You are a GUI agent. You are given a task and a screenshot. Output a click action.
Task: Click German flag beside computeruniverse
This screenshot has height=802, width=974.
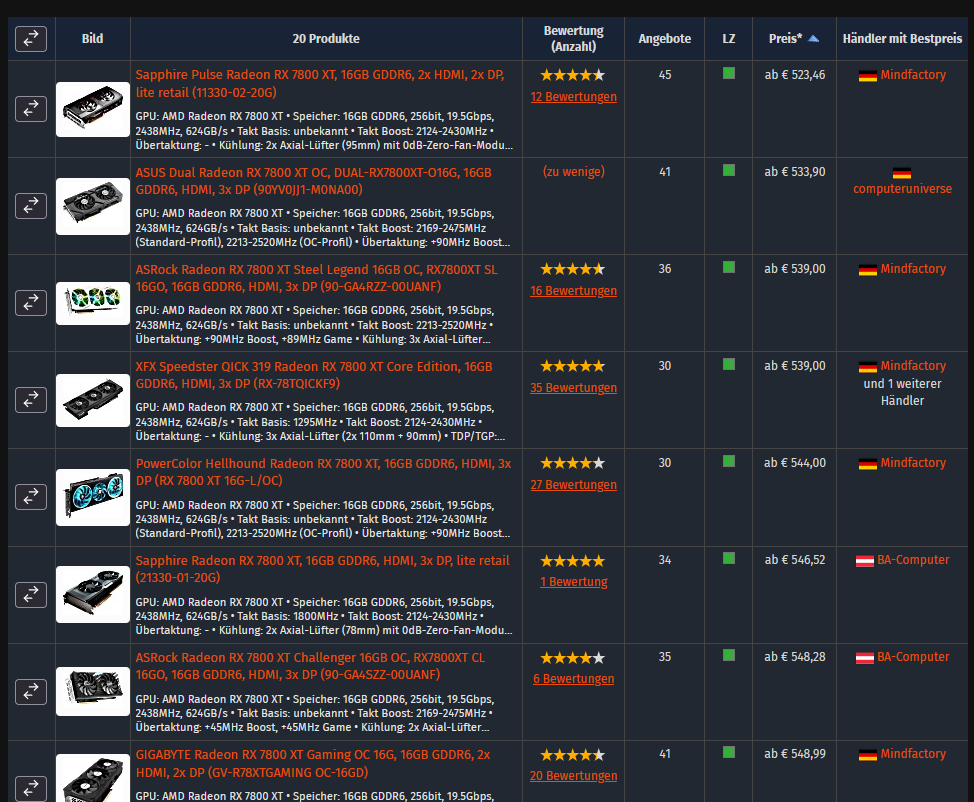pyautogui.click(x=902, y=173)
